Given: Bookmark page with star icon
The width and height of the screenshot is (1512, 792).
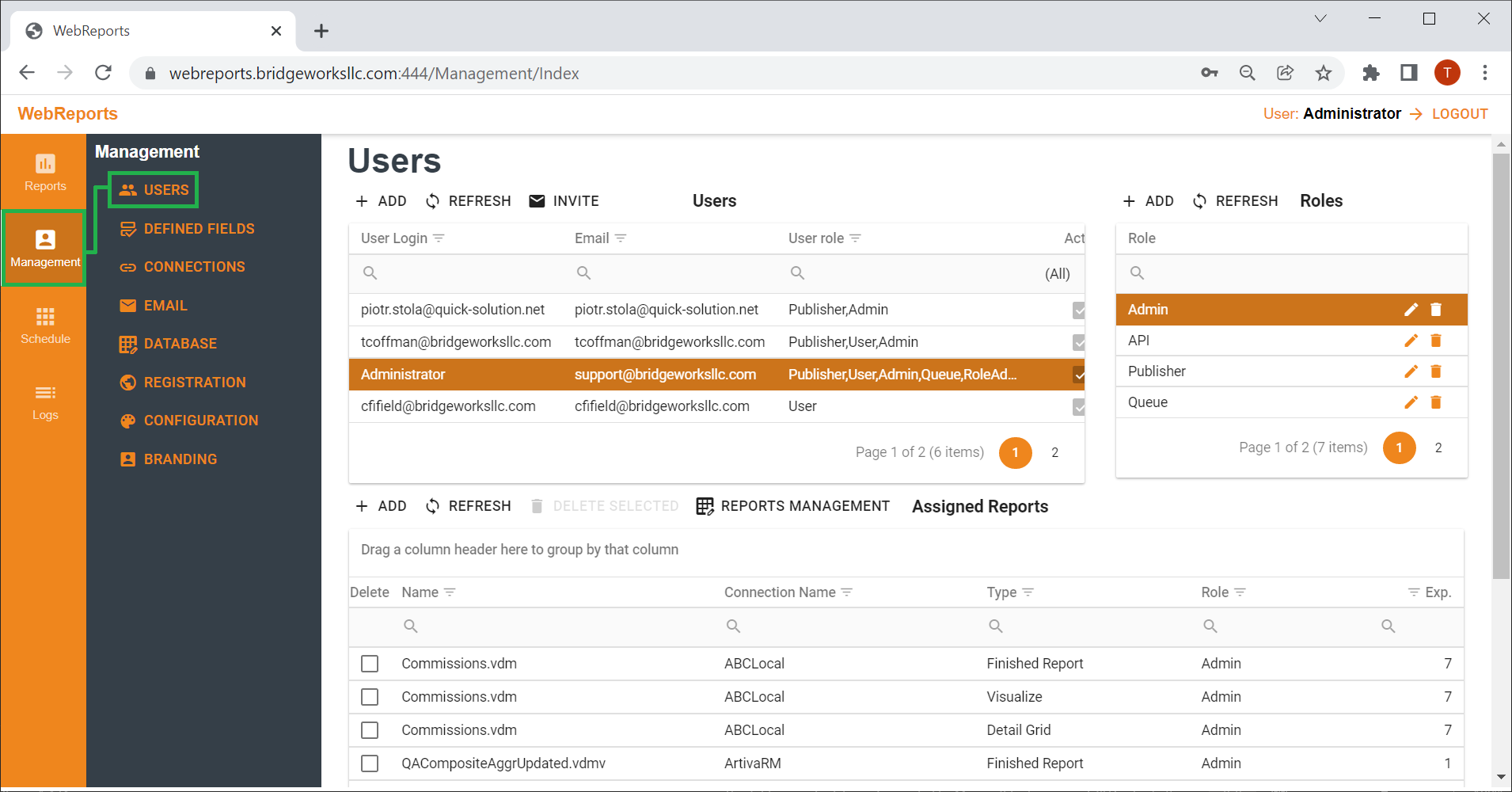Looking at the screenshot, I should [x=1324, y=73].
